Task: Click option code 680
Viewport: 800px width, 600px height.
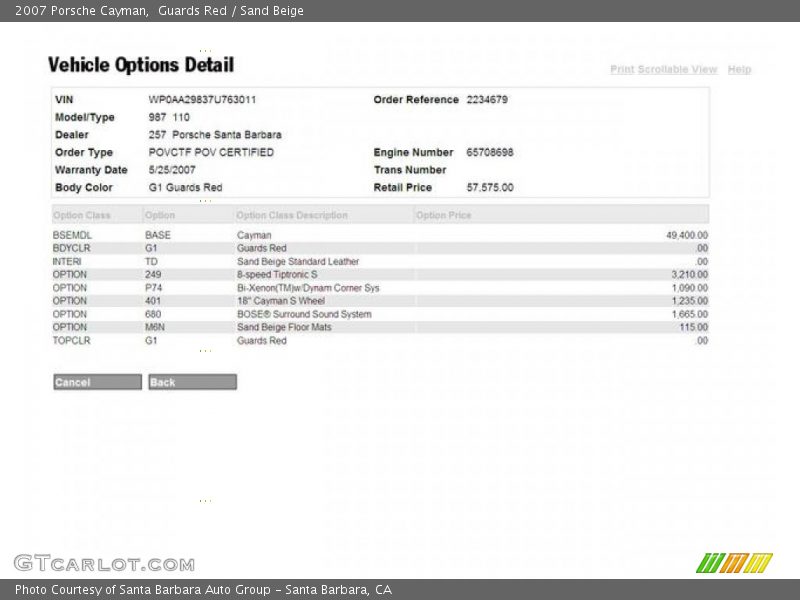Action: point(153,314)
